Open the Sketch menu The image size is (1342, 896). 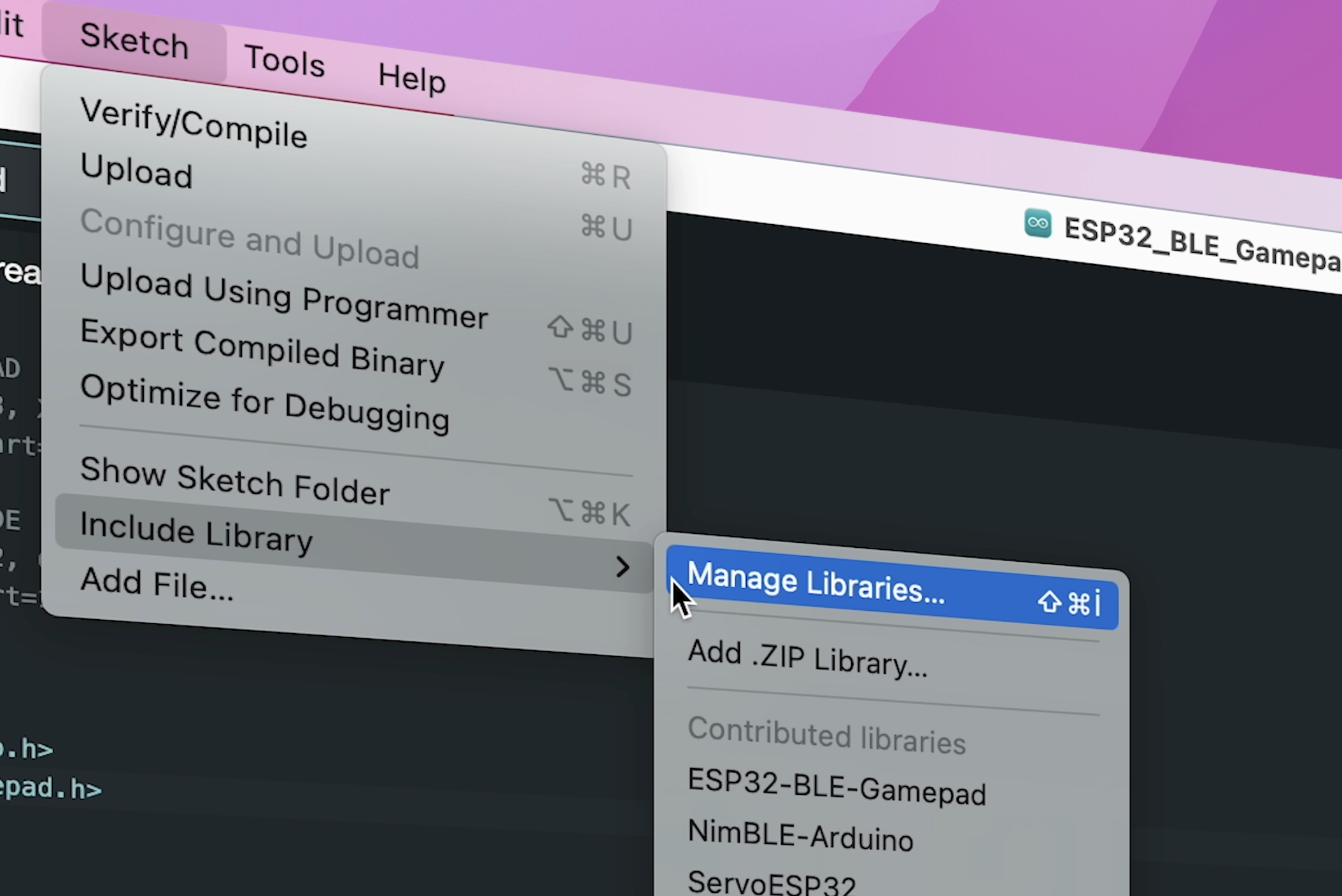[134, 41]
